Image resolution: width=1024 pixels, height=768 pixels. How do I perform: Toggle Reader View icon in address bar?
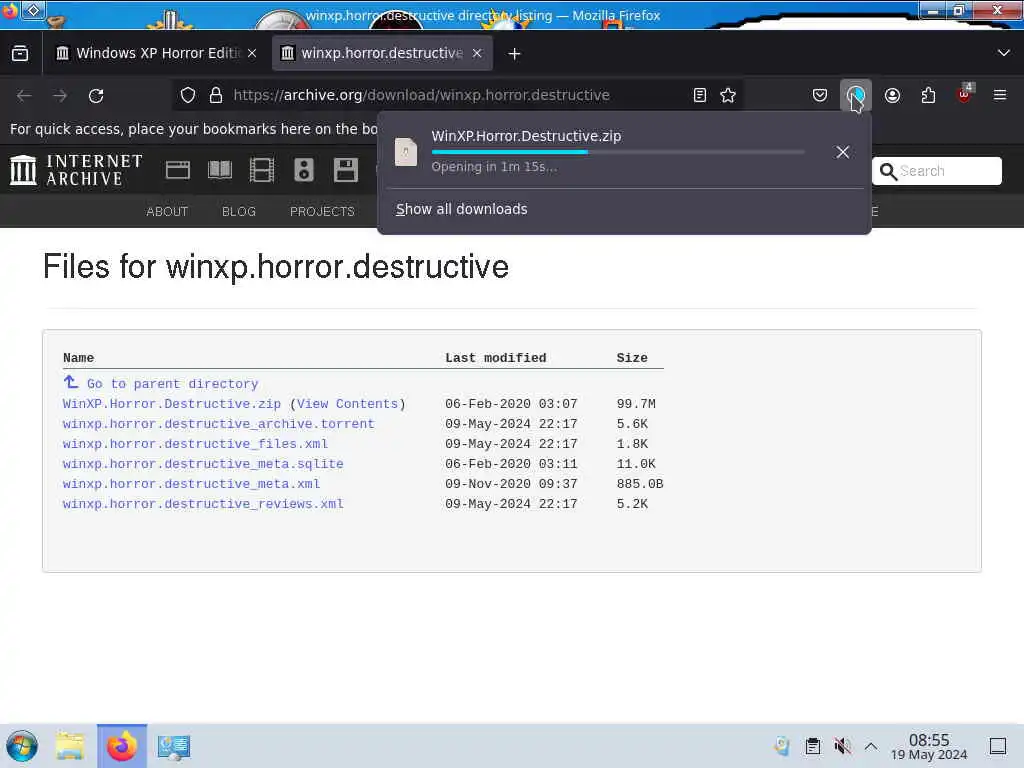tap(699, 95)
